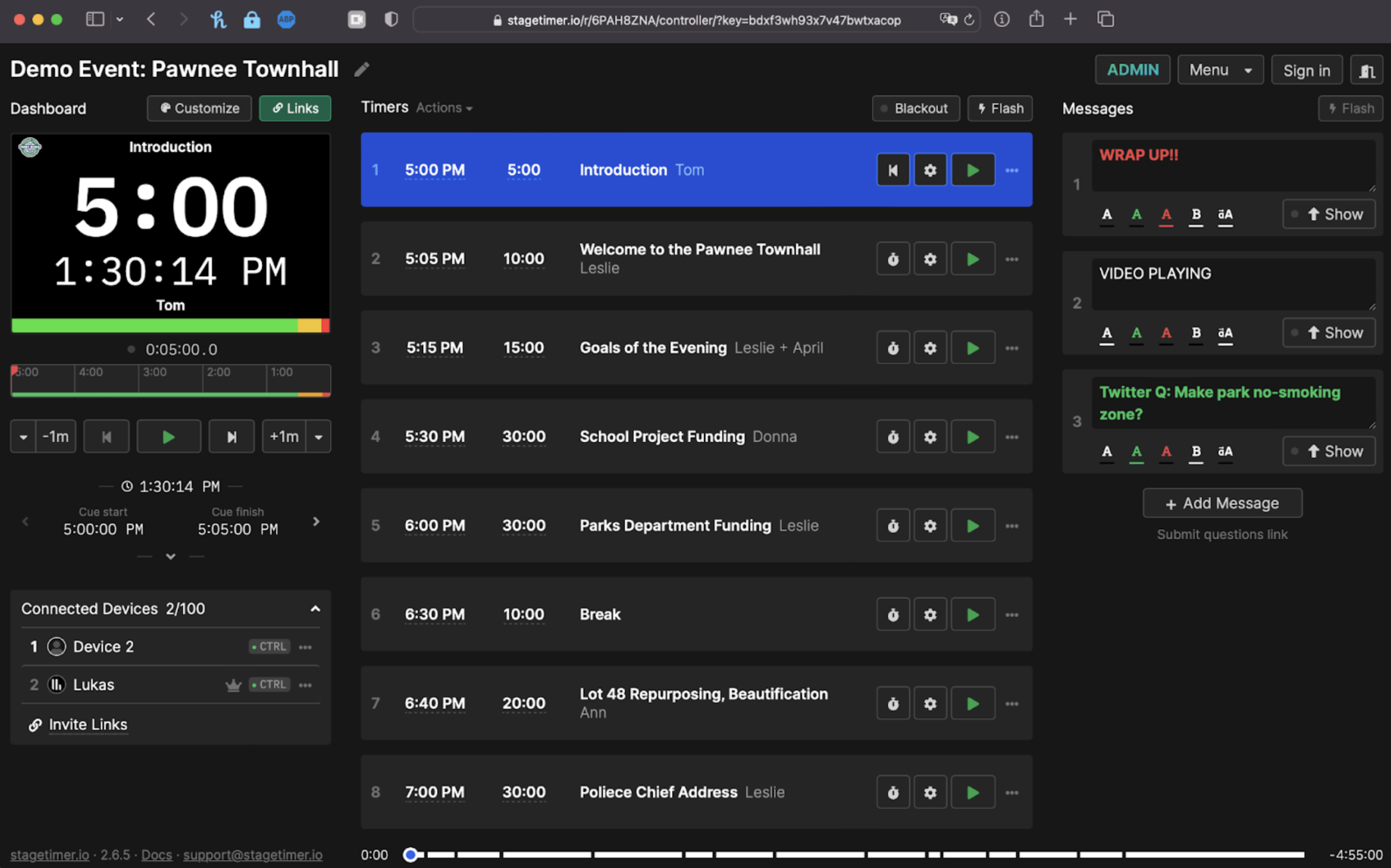This screenshot has height=868, width=1391.
Task: Open more options for Lukas device
Action: pyautogui.click(x=305, y=685)
